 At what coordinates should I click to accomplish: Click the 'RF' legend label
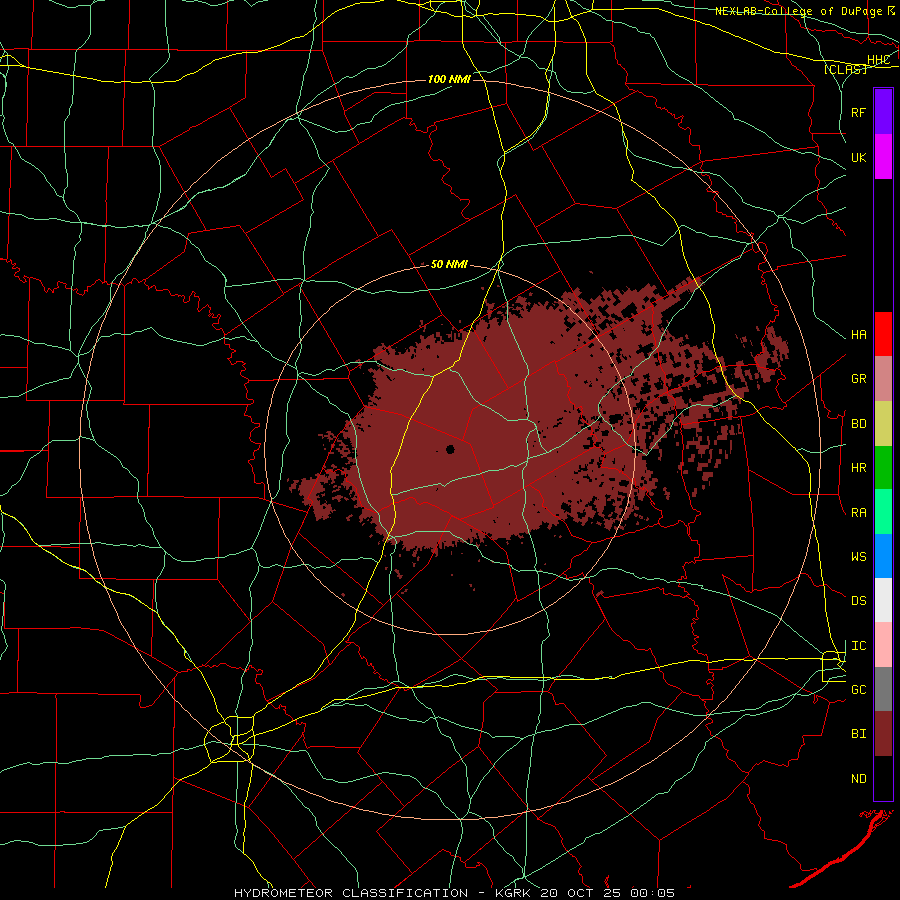(x=859, y=112)
